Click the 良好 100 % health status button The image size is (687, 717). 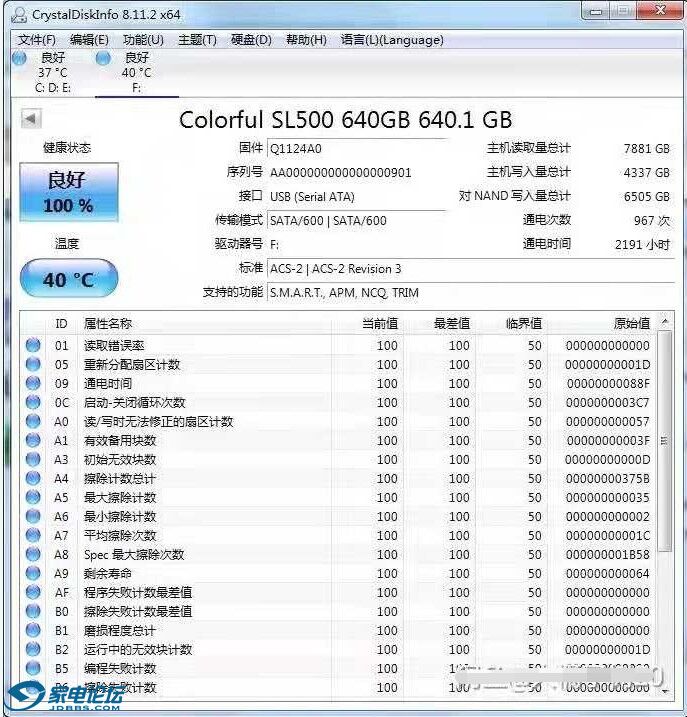69,192
